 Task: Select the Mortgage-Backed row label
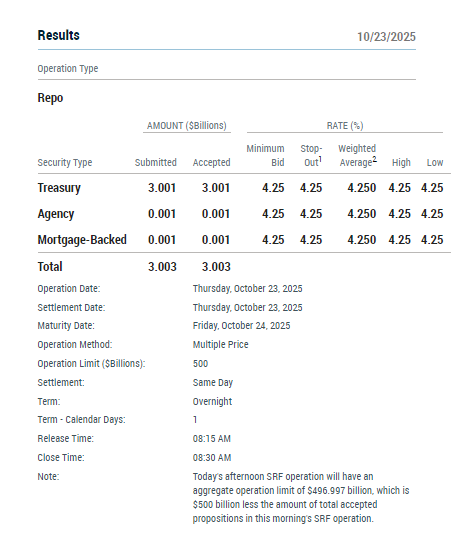(x=82, y=239)
